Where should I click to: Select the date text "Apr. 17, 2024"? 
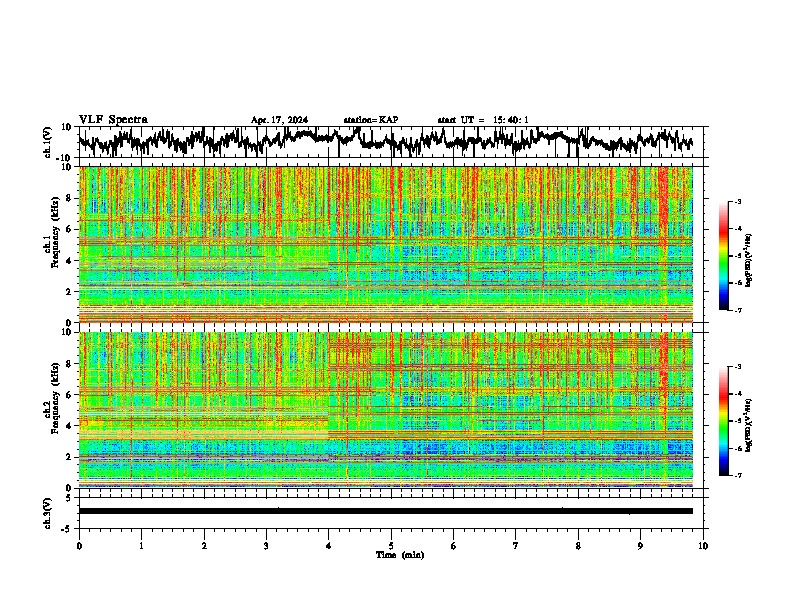(x=279, y=120)
